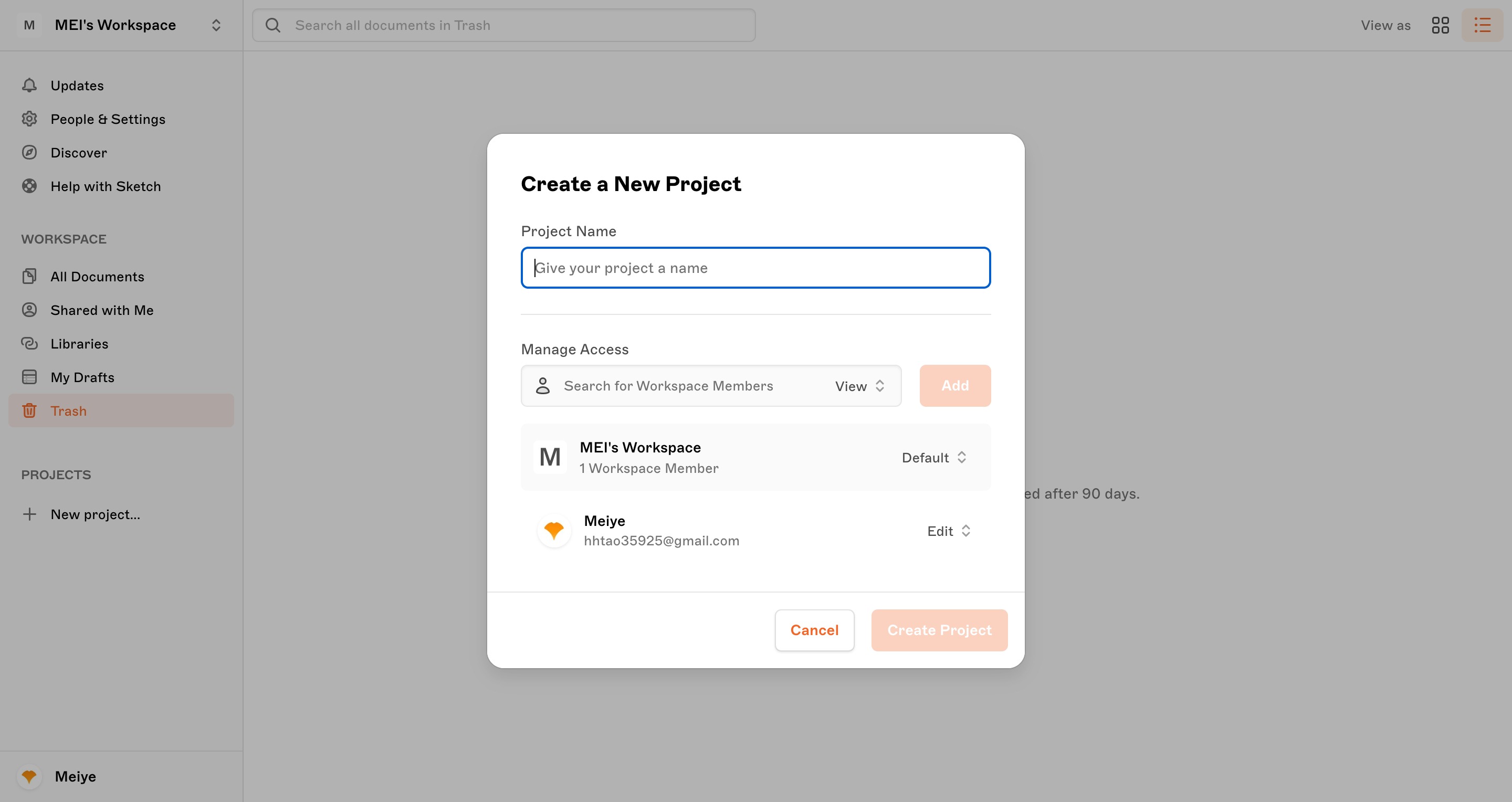This screenshot has height=802, width=1512.
Task: Click the People & Settings gear icon
Action: 29,119
